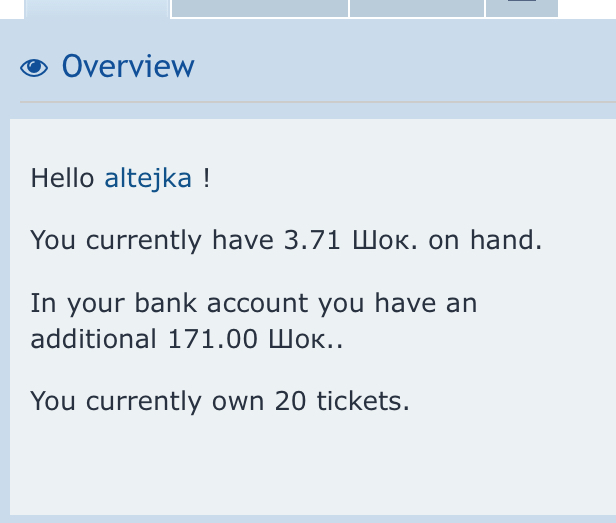The width and height of the screenshot is (616, 523).
Task: Open the narrow fourth tab with icon
Action: click(x=520, y=8)
